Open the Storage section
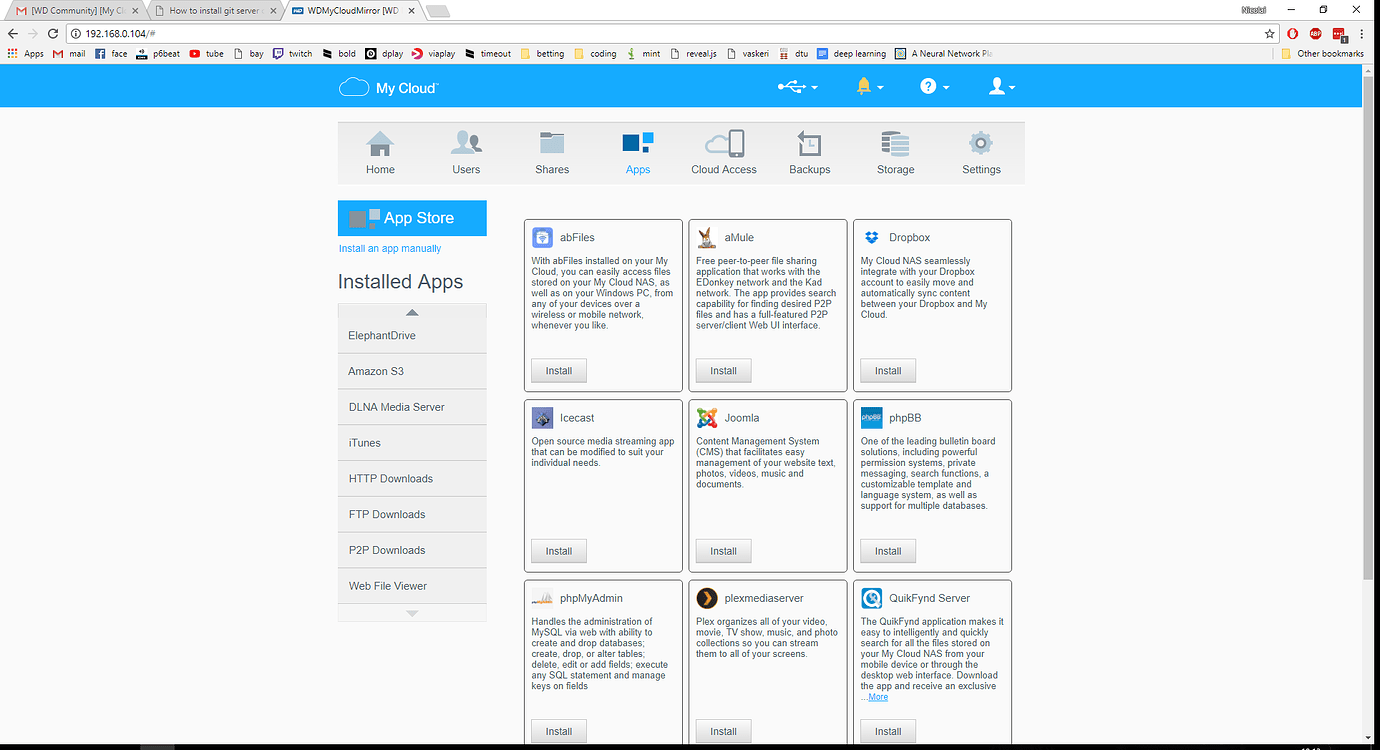Image resolution: width=1380 pixels, height=750 pixels. coord(895,152)
